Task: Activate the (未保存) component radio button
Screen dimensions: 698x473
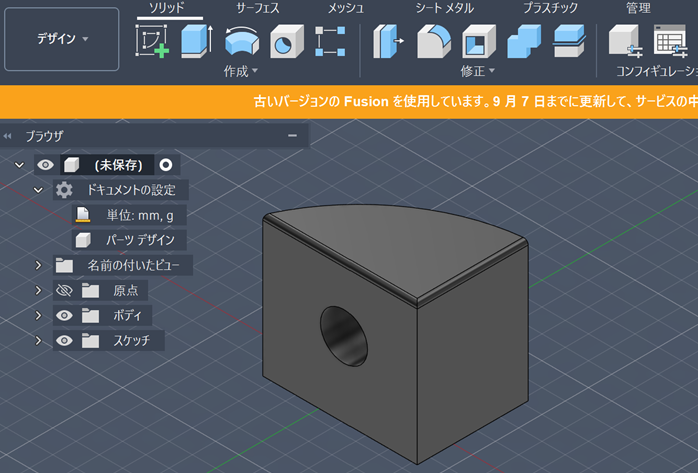Action: pyautogui.click(x=166, y=165)
